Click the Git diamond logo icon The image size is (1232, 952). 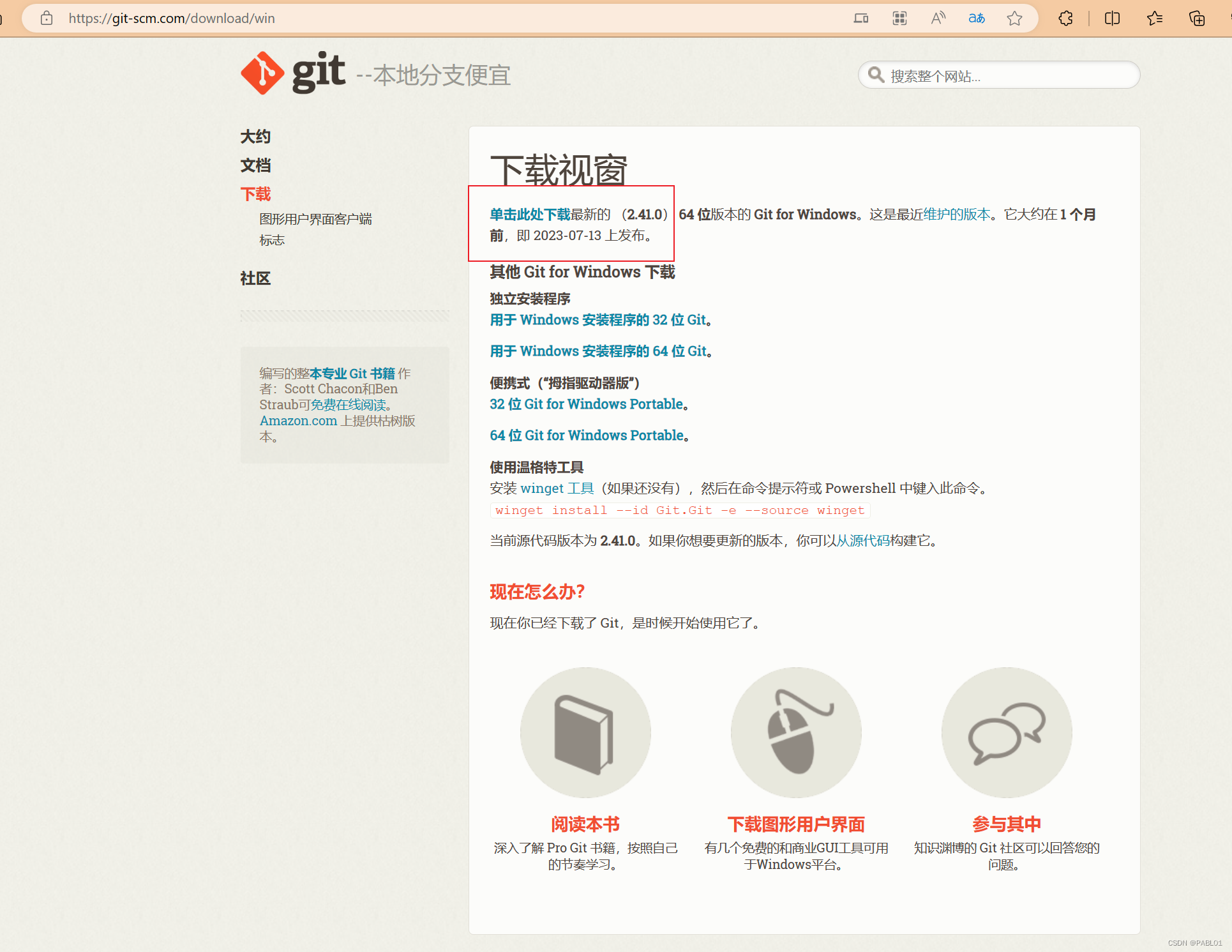coord(262,73)
